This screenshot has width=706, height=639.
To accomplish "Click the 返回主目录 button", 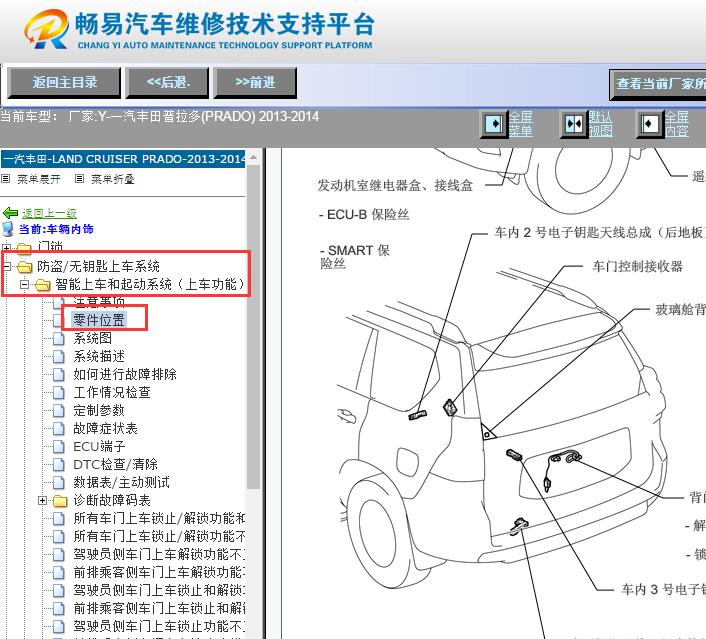I will [64, 82].
